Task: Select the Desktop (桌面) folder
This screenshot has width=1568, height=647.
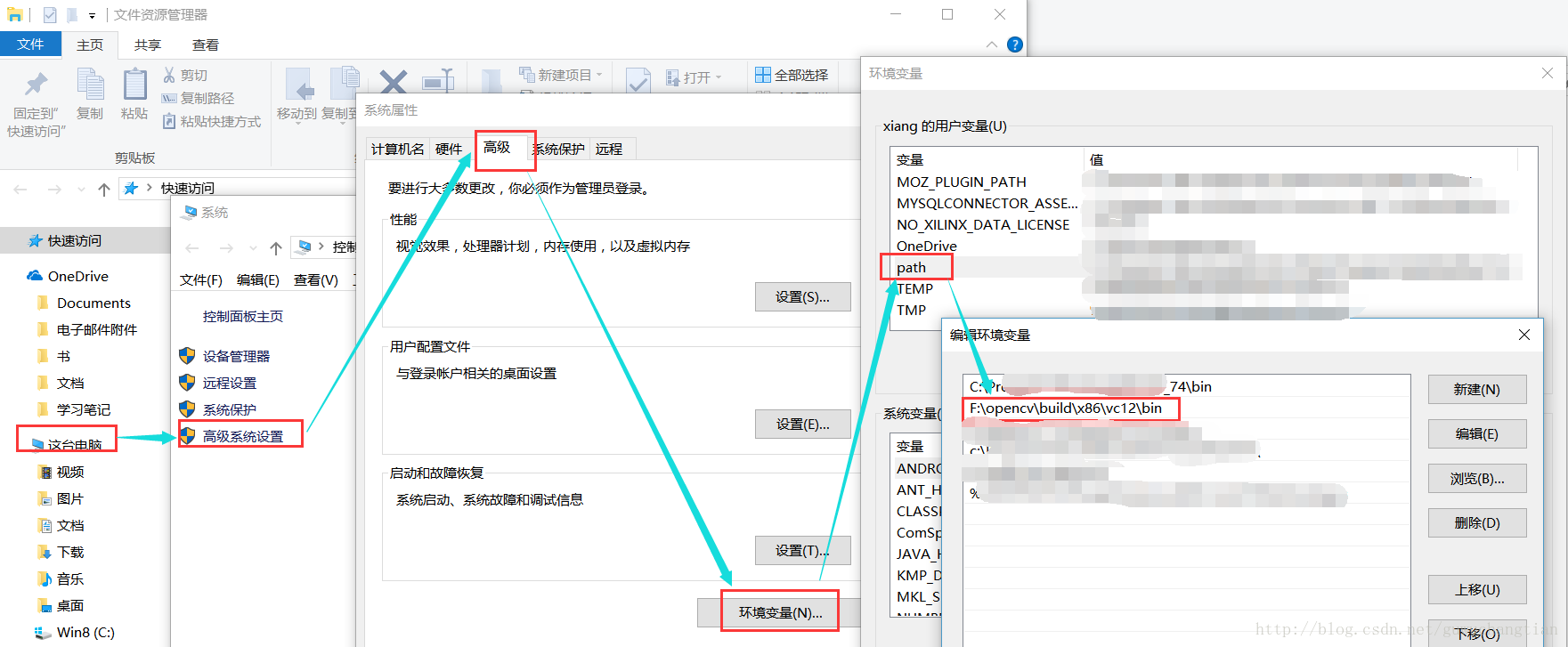Action: tap(61, 605)
